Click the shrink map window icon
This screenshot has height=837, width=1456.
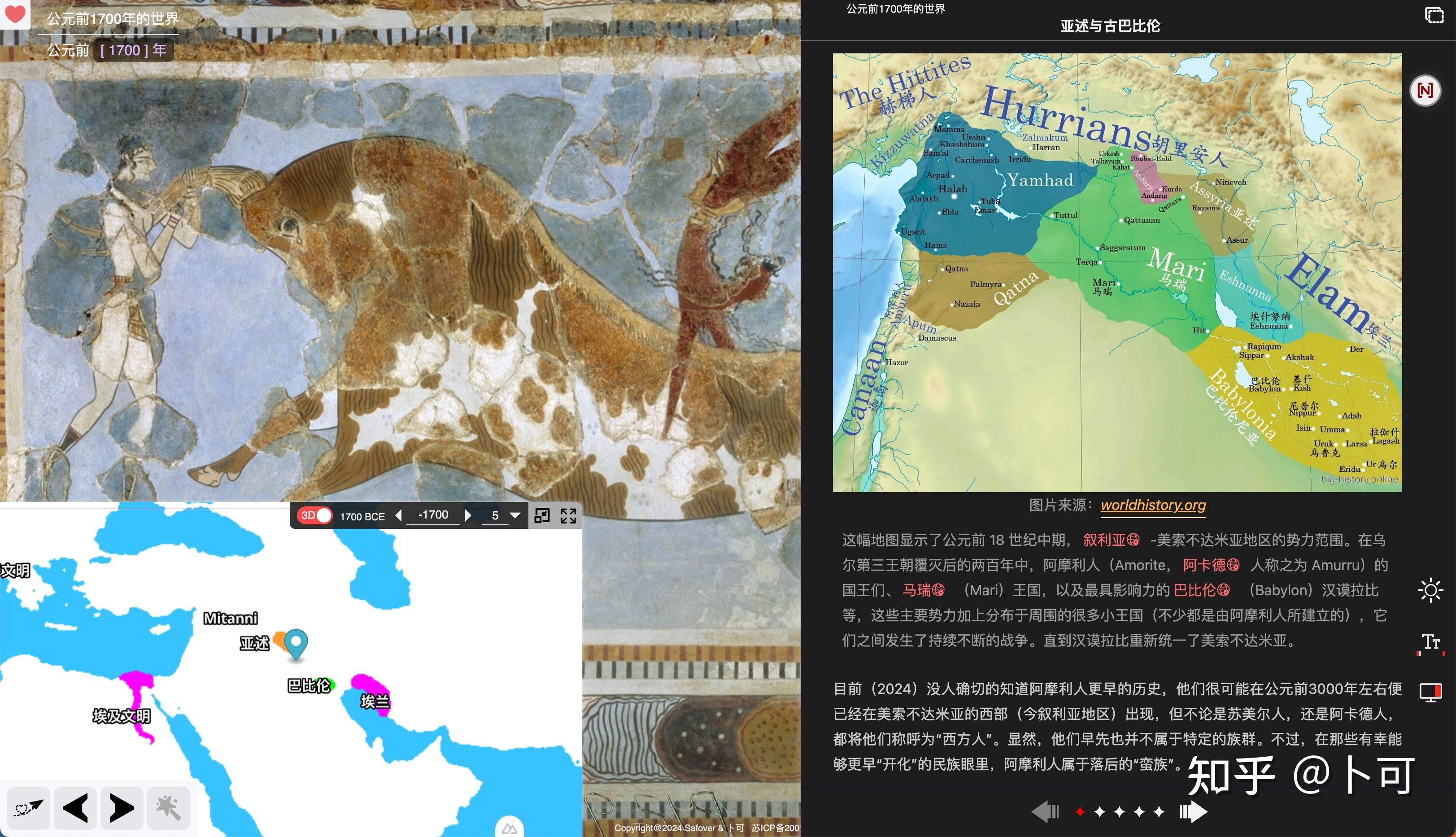point(541,516)
